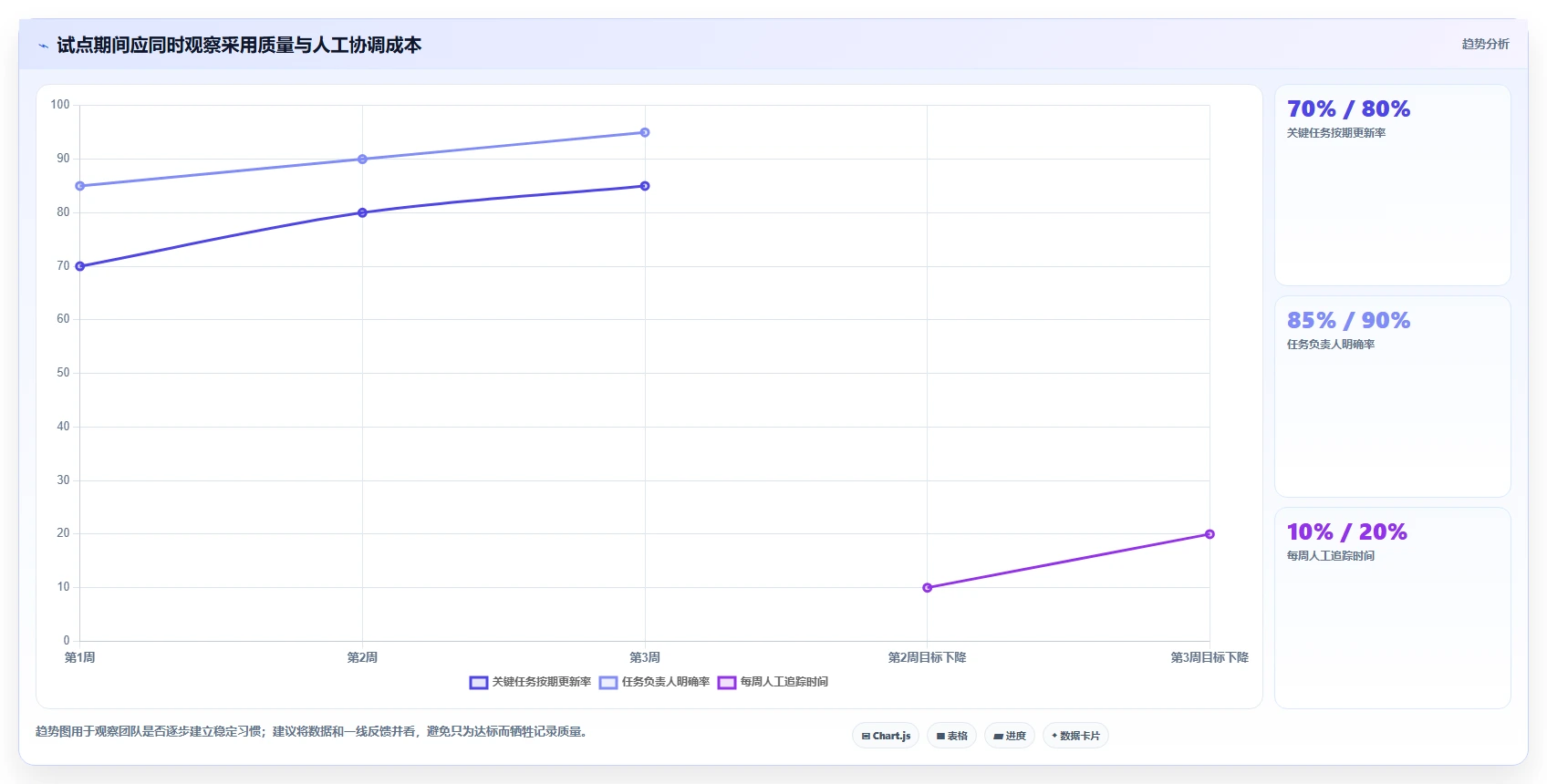Viewport: 1547px width, 784px height.
Task: Click the 试点期间应同时观察采用质量与人工协调成本 title
Action: pos(239,46)
